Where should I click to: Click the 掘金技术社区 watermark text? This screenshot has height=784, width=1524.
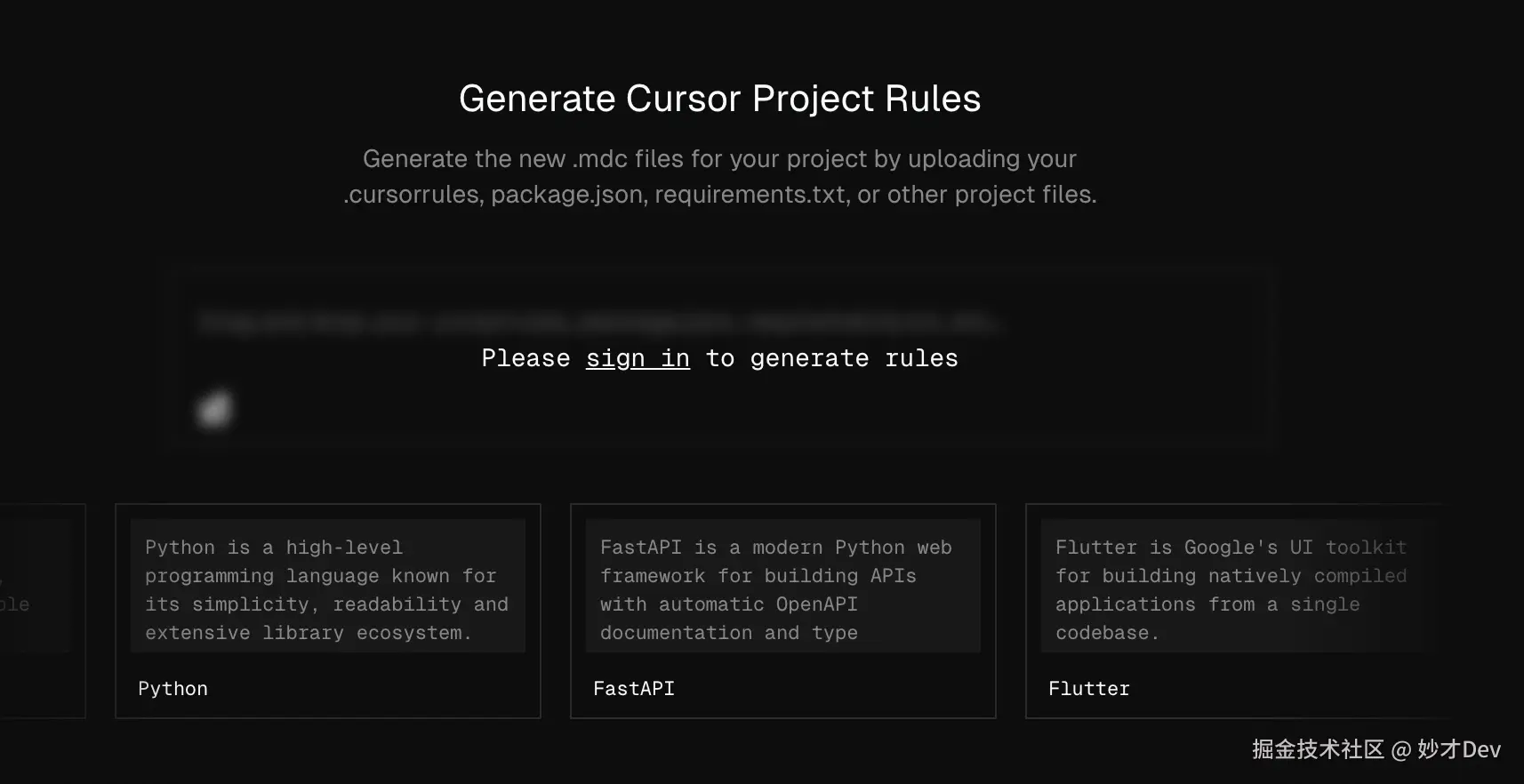pyautogui.click(x=1318, y=749)
